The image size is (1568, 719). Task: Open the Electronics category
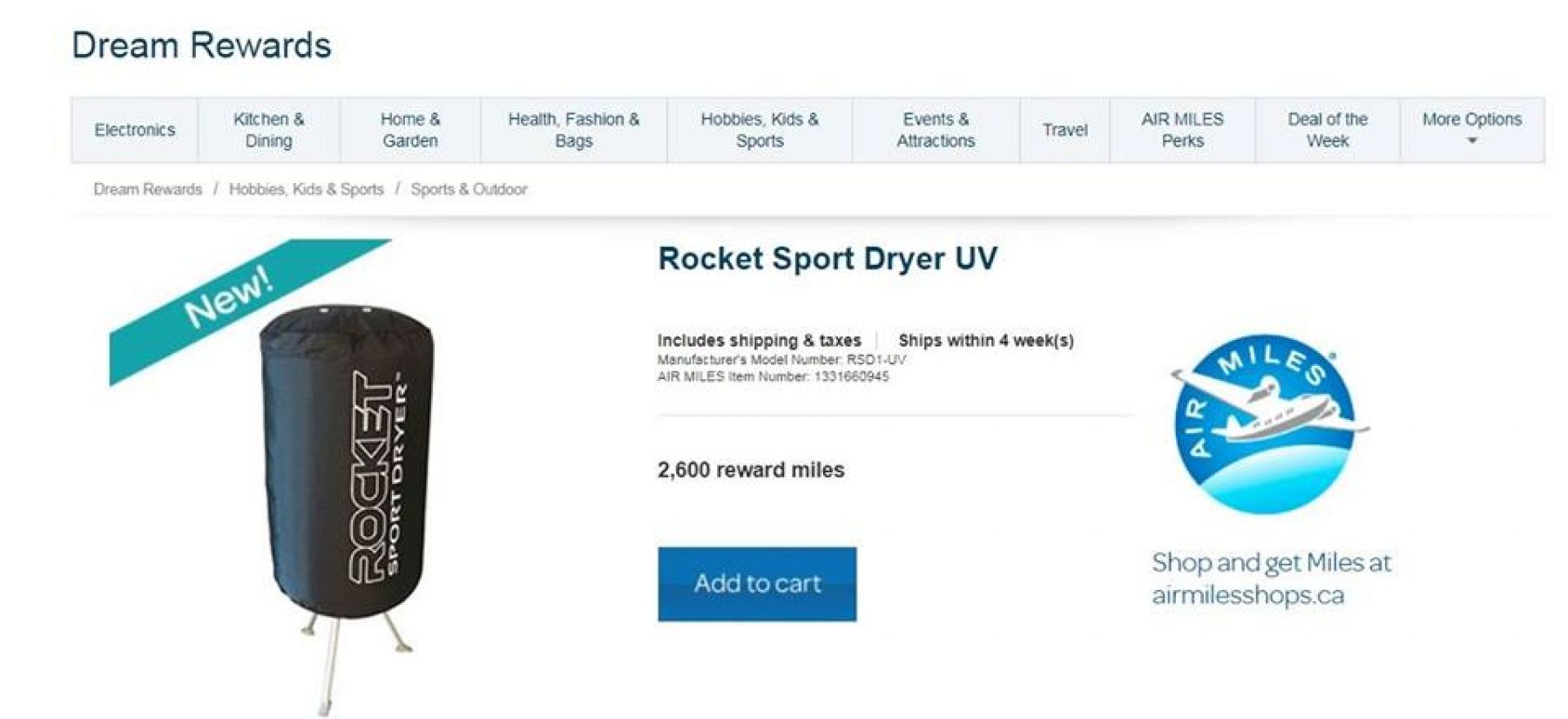[x=135, y=130]
